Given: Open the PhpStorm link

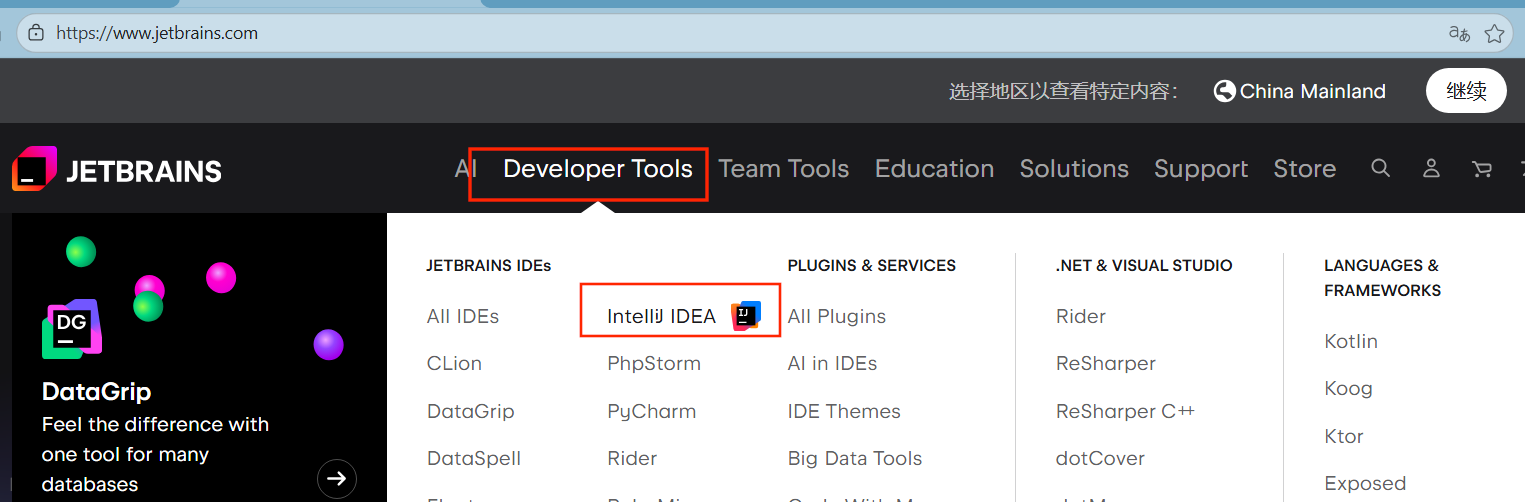Looking at the screenshot, I should (654, 363).
